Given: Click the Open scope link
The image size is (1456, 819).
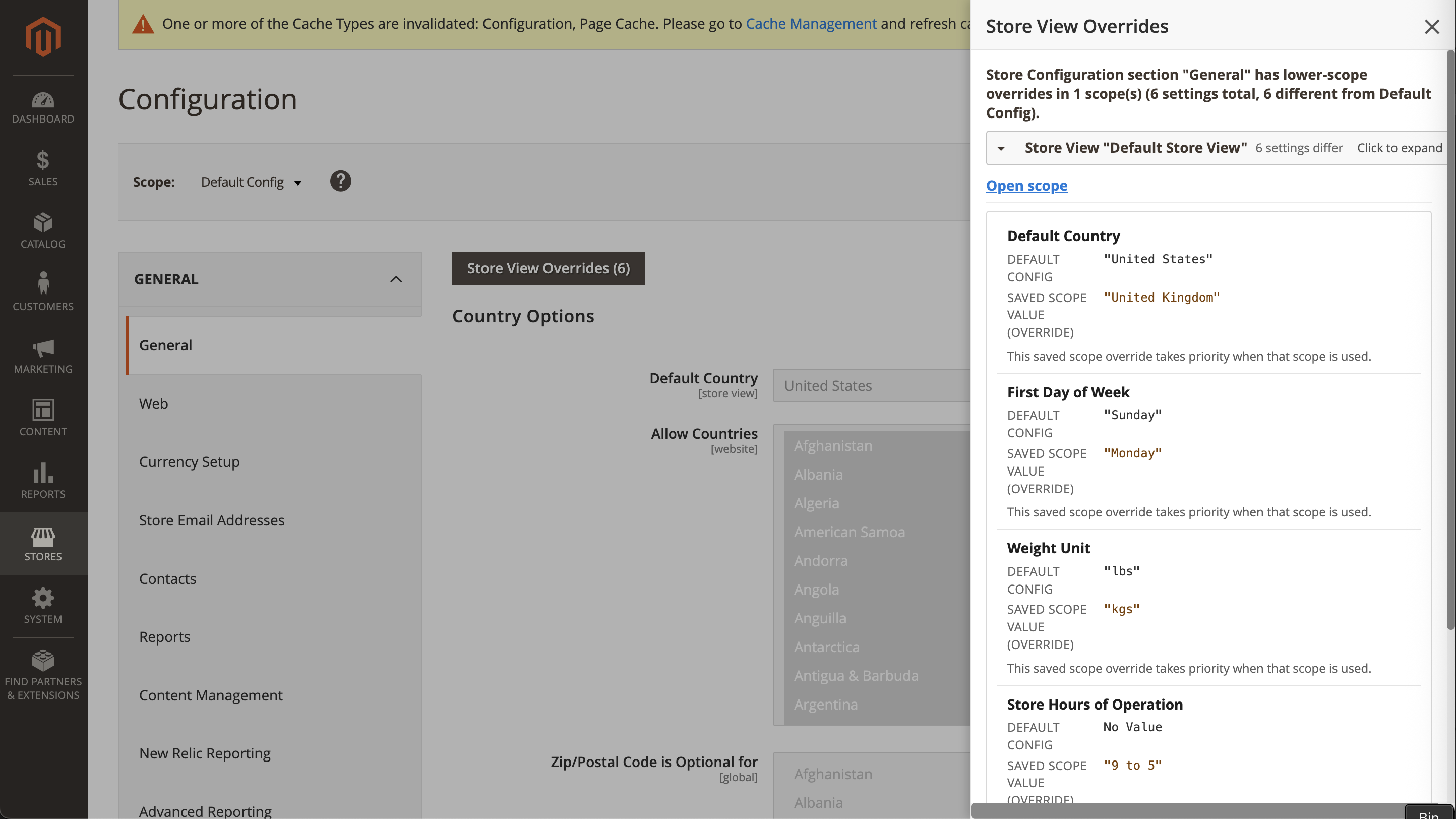Looking at the screenshot, I should pos(1026,186).
